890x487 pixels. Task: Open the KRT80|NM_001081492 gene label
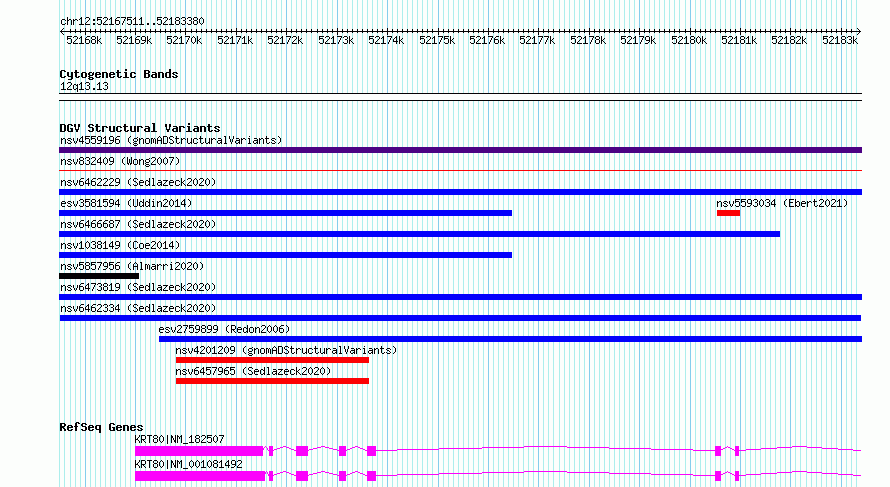tap(188, 464)
